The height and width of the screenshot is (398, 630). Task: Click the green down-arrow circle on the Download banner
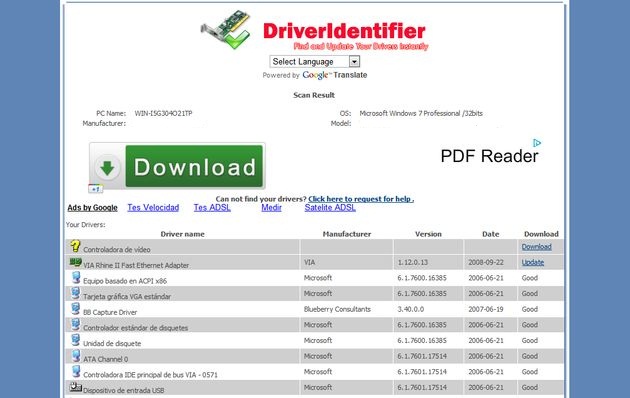click(107, 167)
